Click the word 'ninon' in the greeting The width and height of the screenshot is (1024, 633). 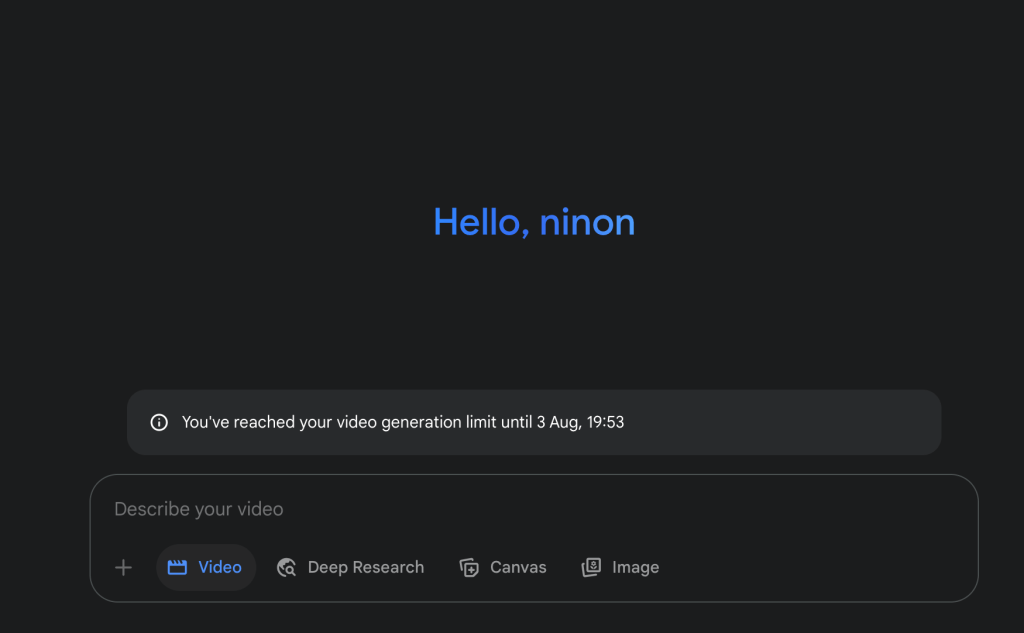587,222
